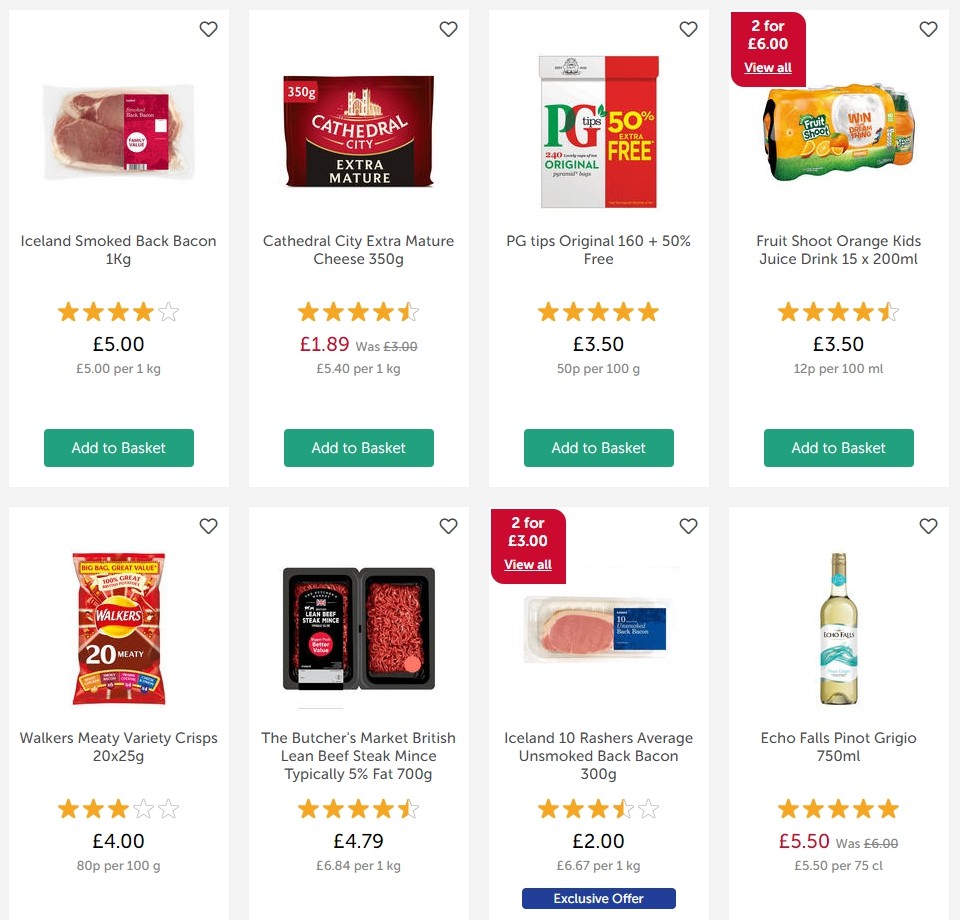Viewport: 960px width, 920px height.
Task: Toggle the wishlist heart on PG tips Original
Action: [688, 29]
